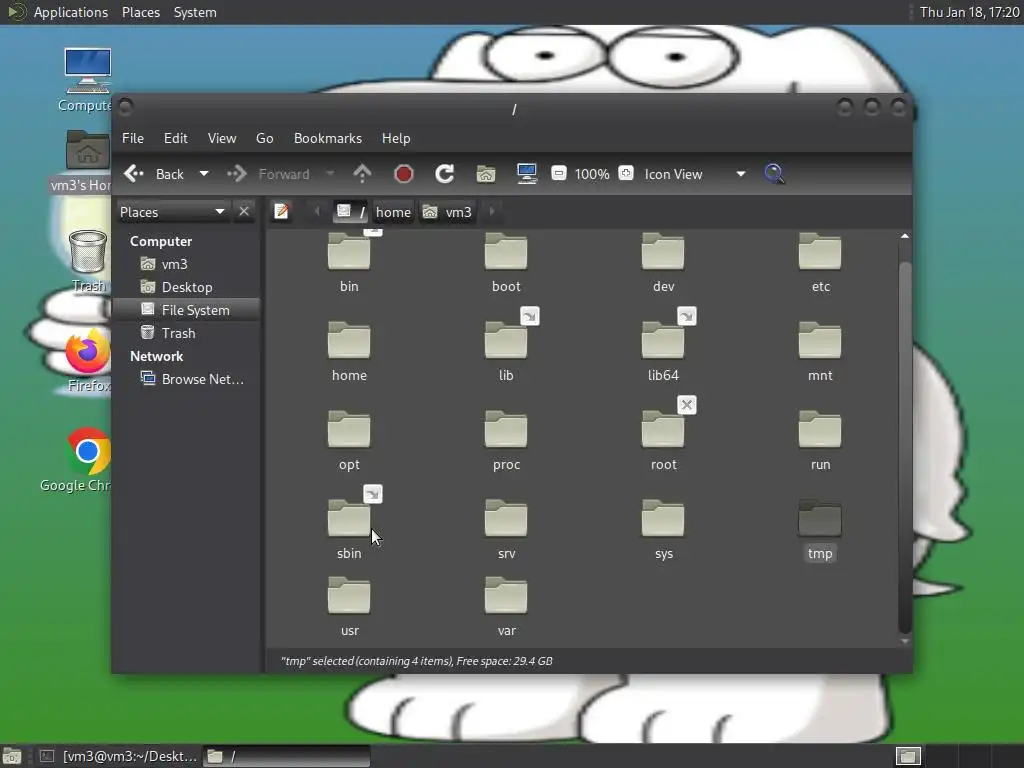Open the Places menu in top panel
This screenshot has height=768, width=1024.
click(141, 12)
